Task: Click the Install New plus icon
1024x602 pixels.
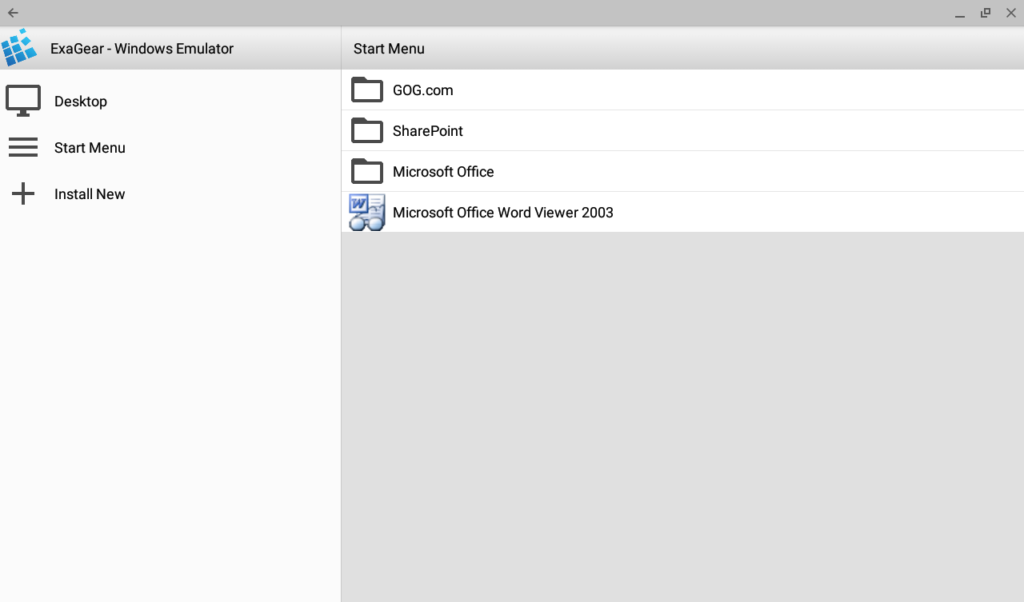Action: pos(23,193)
